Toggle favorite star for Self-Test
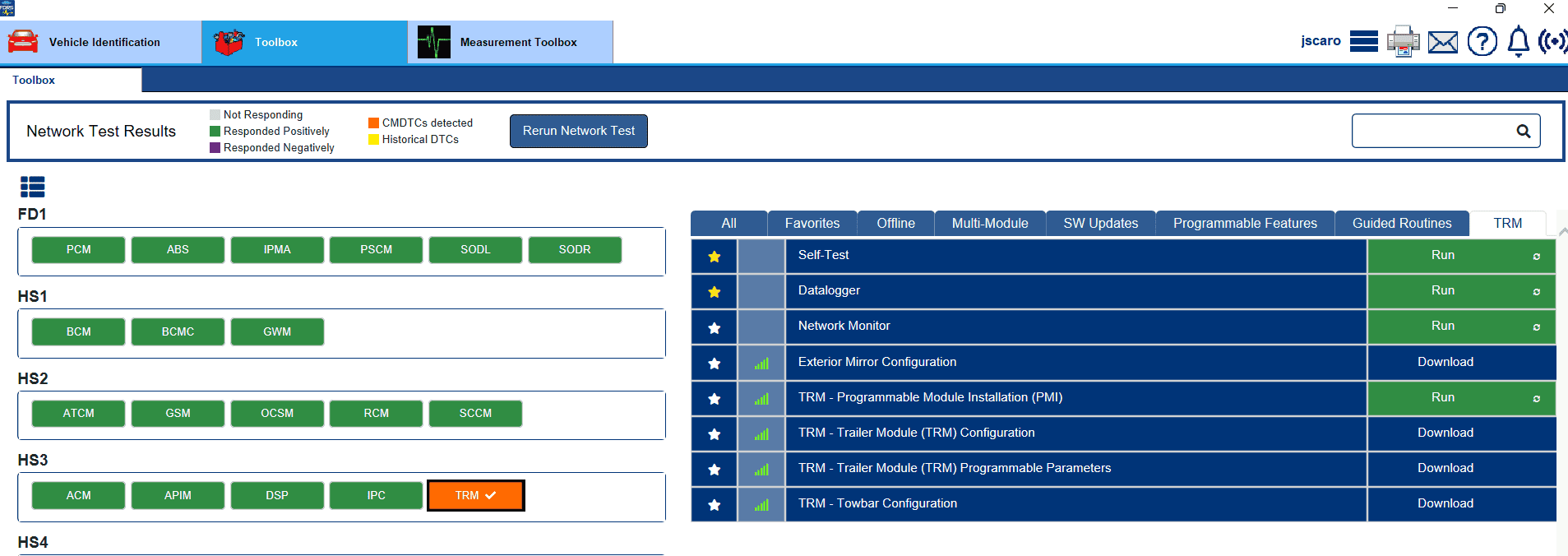Viewport: 1568px width, 556px height. pos(715,257)
